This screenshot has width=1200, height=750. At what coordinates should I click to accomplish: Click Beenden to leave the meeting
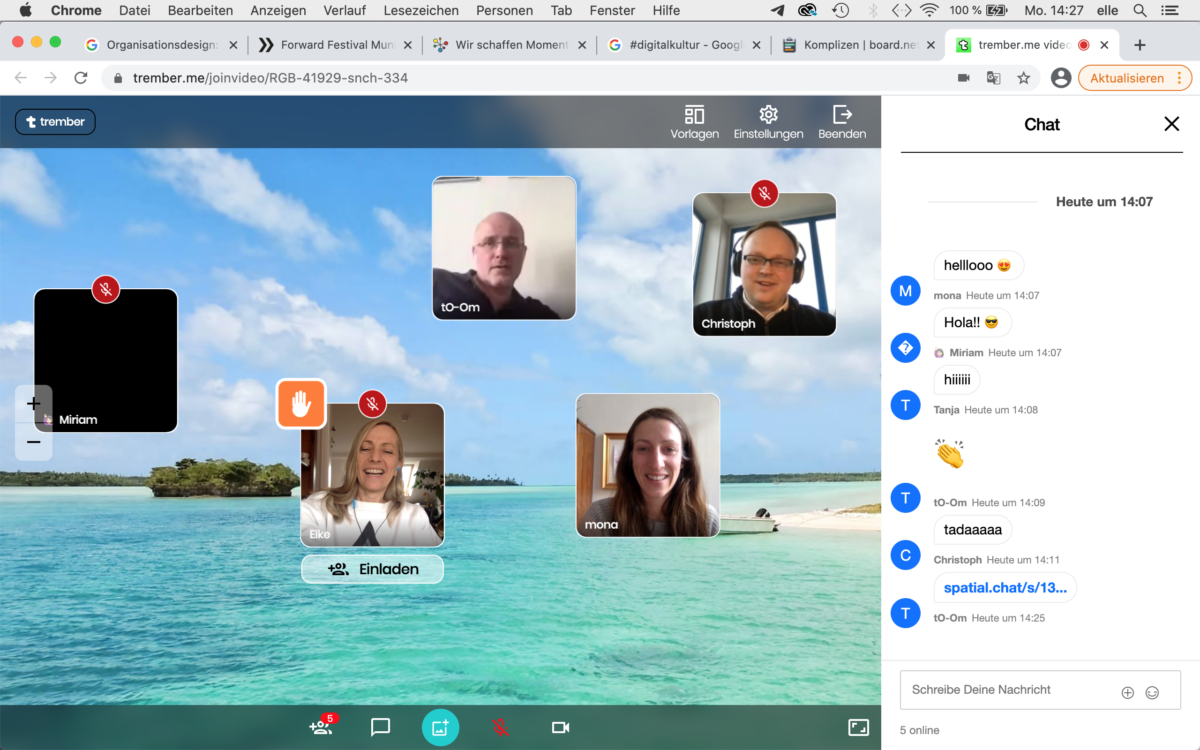(x=842, y=115)
